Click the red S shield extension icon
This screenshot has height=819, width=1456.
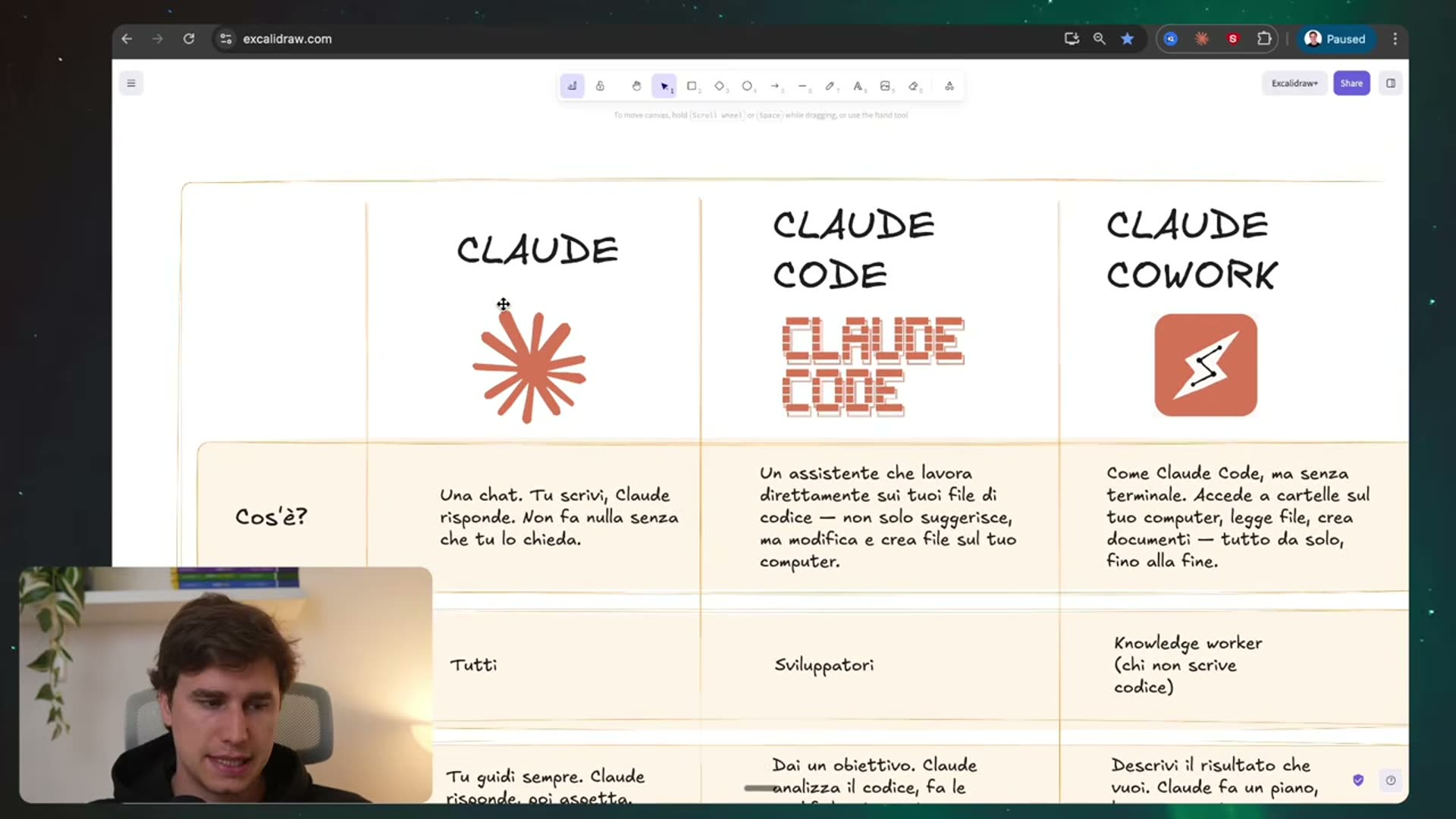tap(1233, 39)
